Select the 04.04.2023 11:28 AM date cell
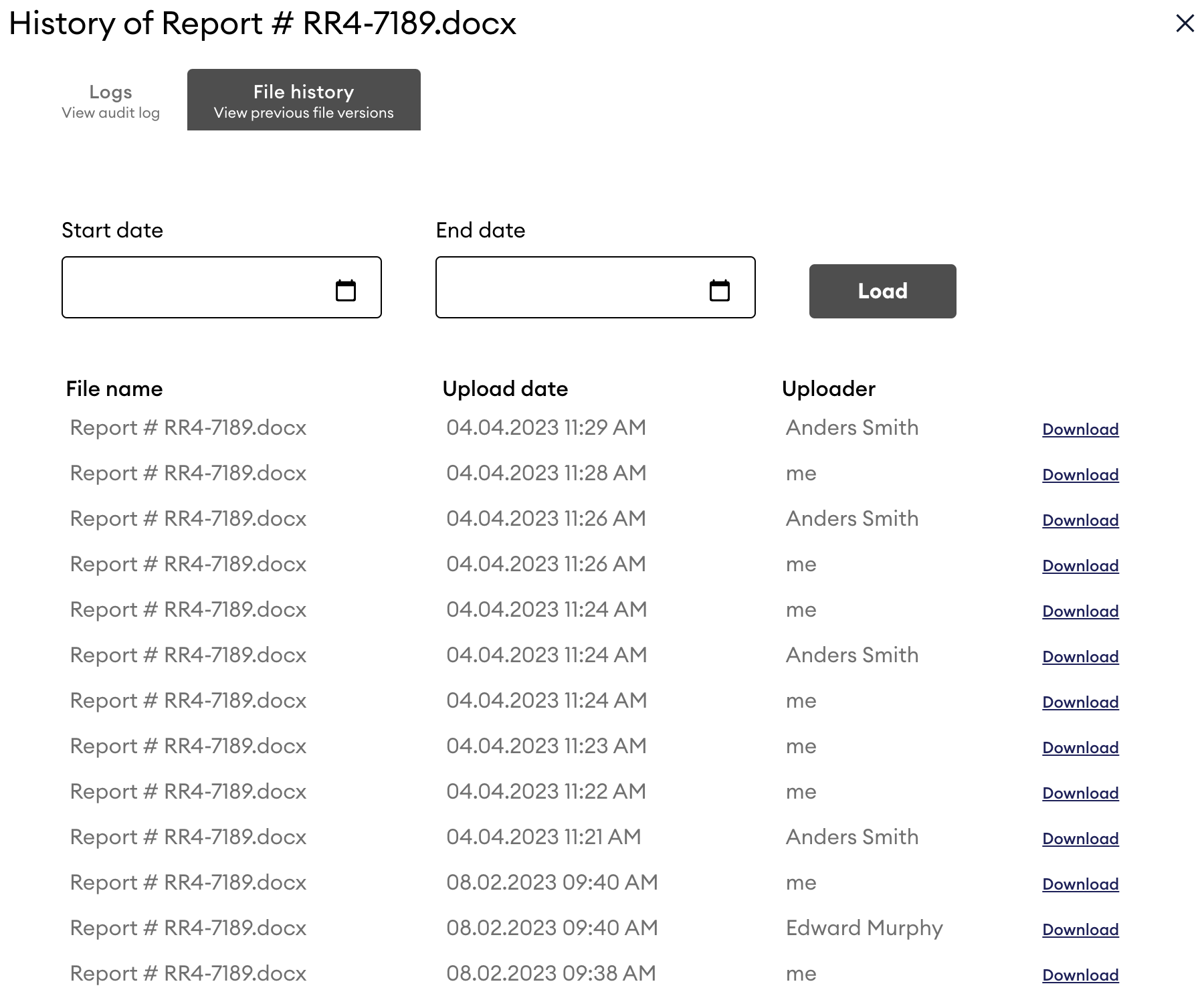 (x=546, y=473)
